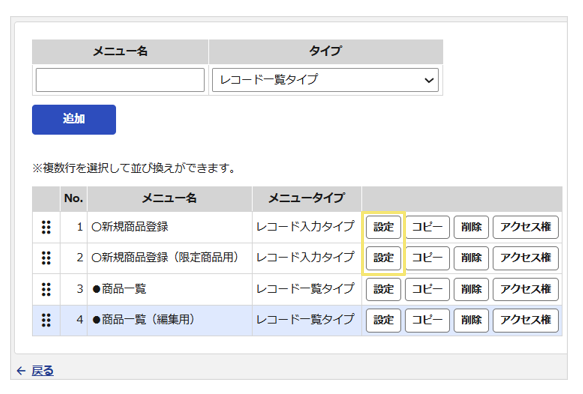This screenshot has height=394, width=583.
Task: Click the No. column header
Action: click(74, 199)
